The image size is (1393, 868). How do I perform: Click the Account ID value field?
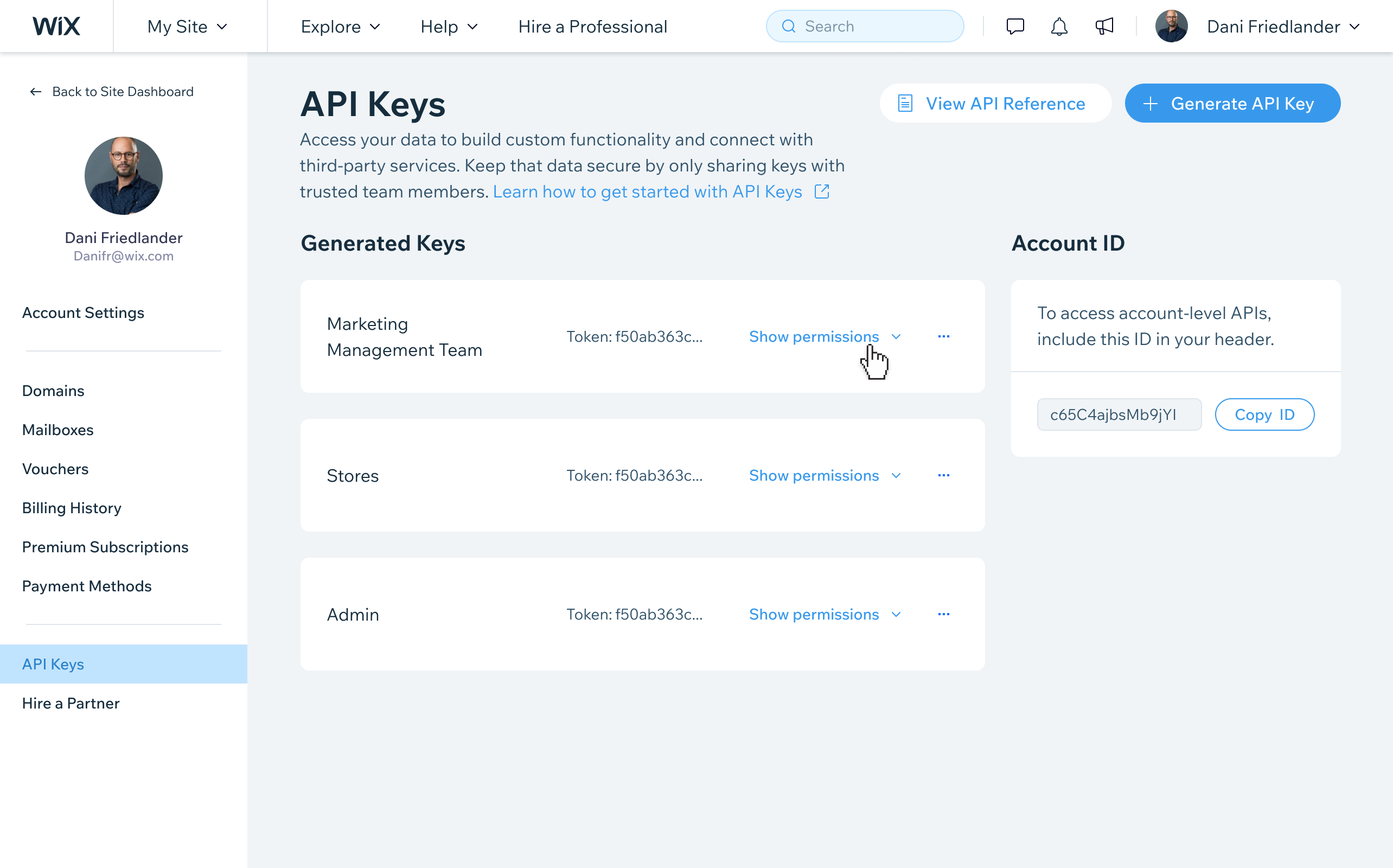coord(1119,414)
